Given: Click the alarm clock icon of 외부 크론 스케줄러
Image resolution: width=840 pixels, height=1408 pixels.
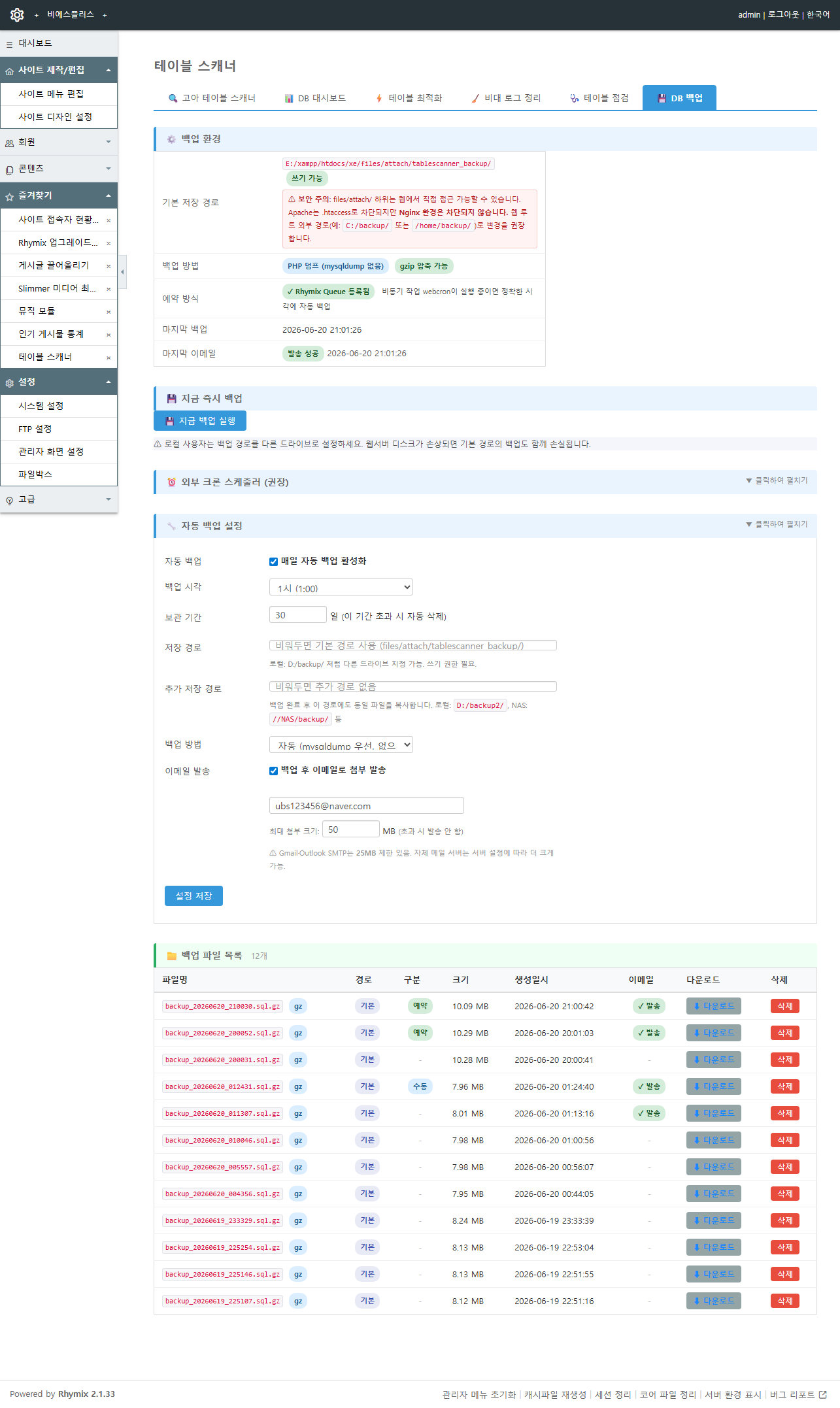Looking at the screenshot, I should tap(172, 482).
